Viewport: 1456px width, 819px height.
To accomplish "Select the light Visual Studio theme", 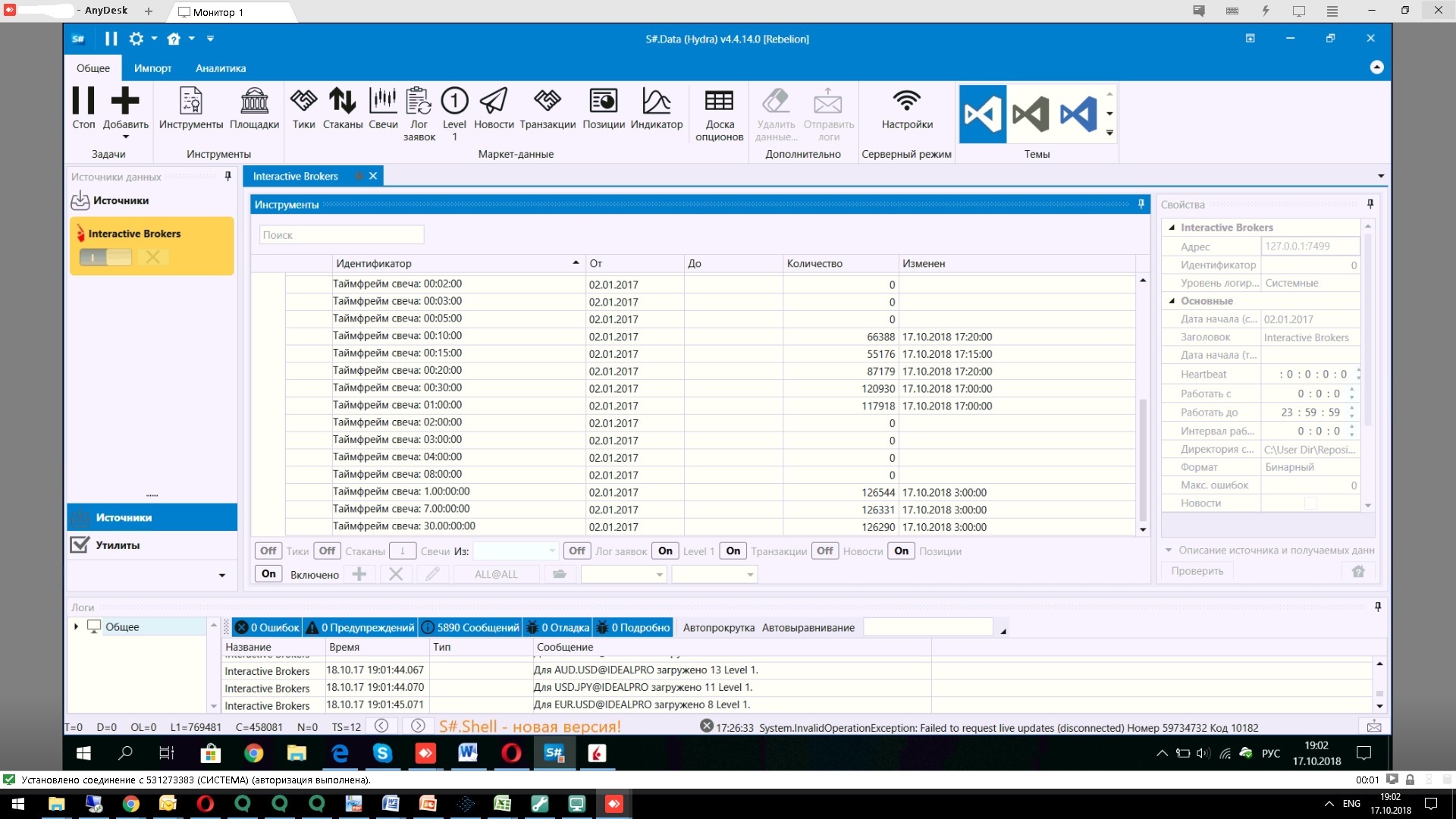I will (x=1078, y=115).
